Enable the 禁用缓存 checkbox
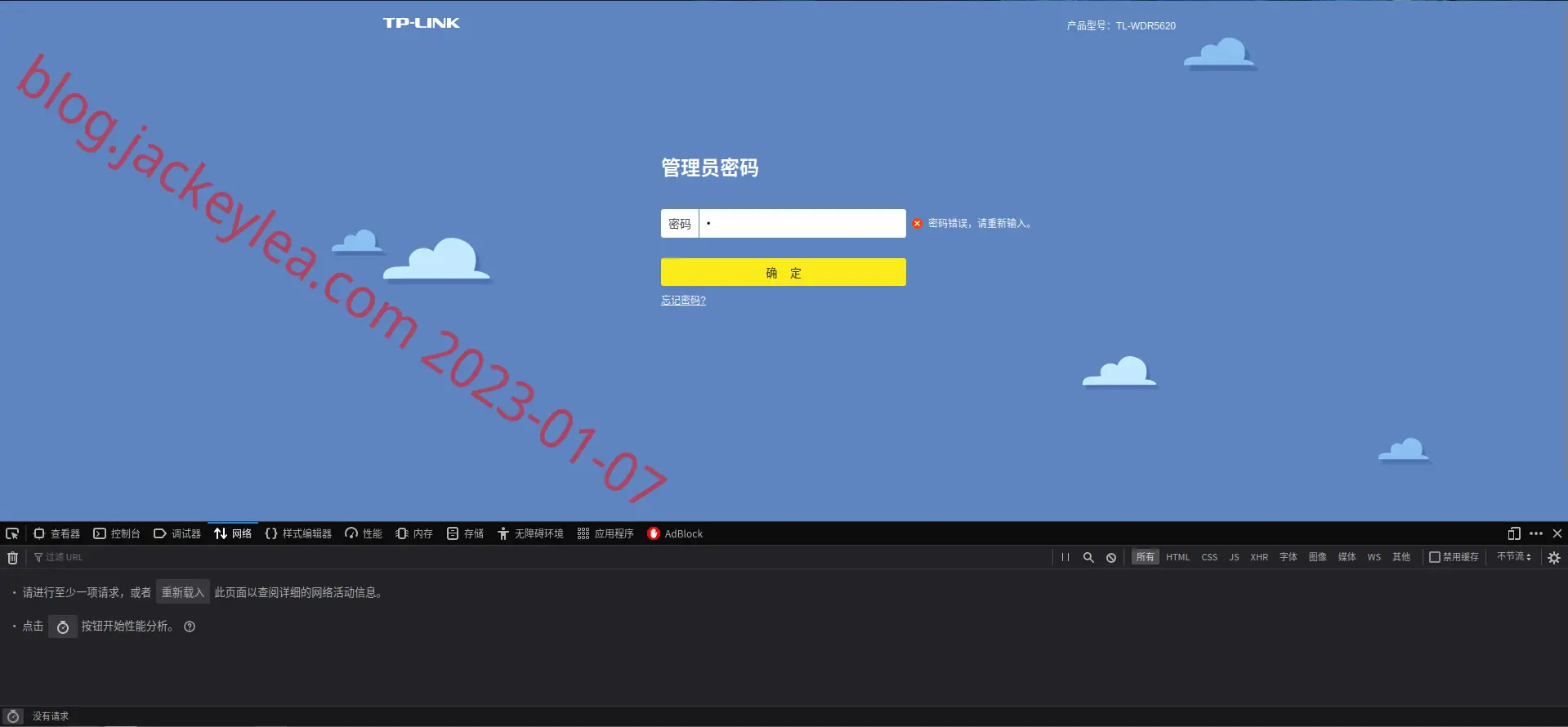 (x=1435, y=557)
